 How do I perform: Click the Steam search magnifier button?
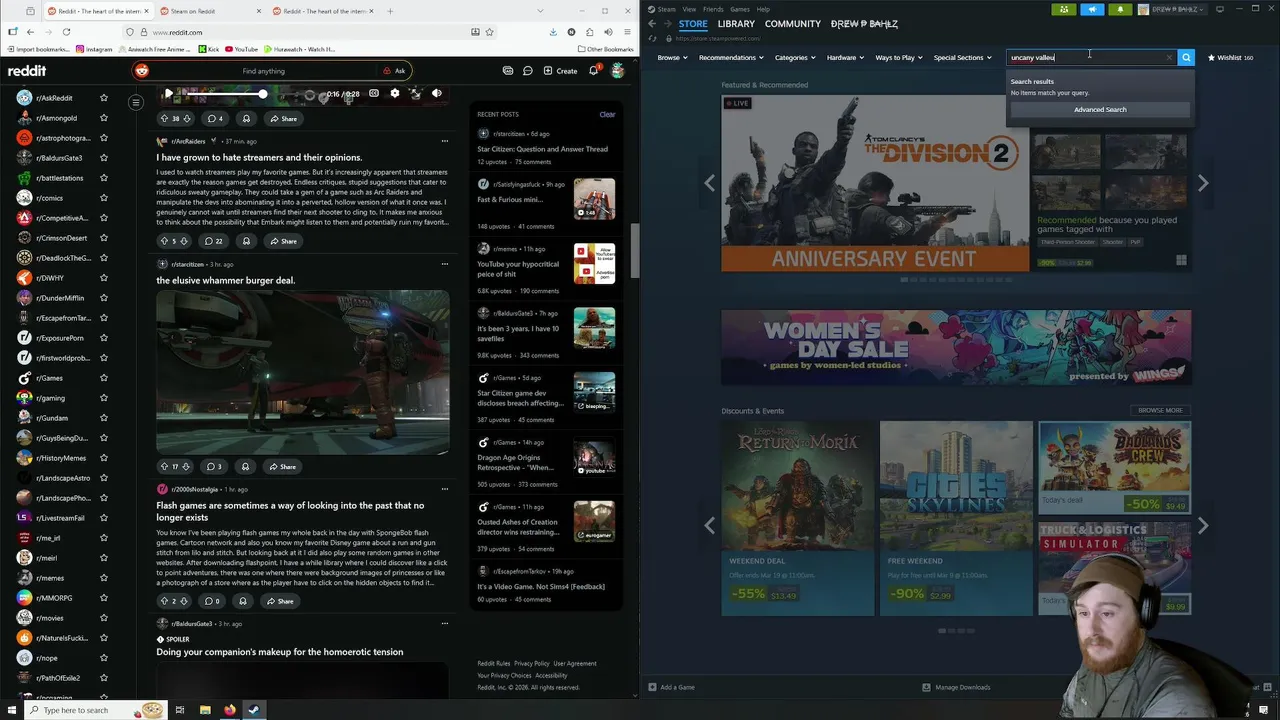click(1186, 58)
